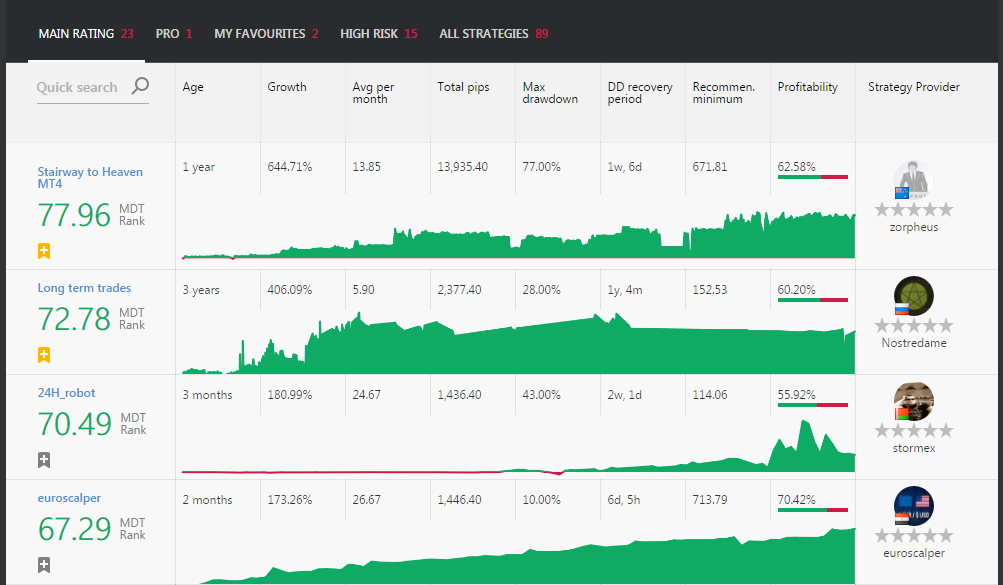This screenshot has width=1003, height=585.
Task: Click the star rating under zorpheus avatar
Action: pos(913,209)
